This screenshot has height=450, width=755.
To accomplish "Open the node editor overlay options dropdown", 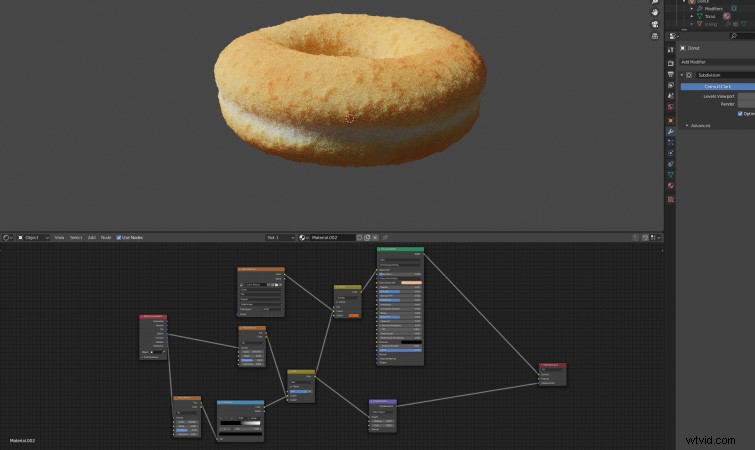I will point(656,237).
